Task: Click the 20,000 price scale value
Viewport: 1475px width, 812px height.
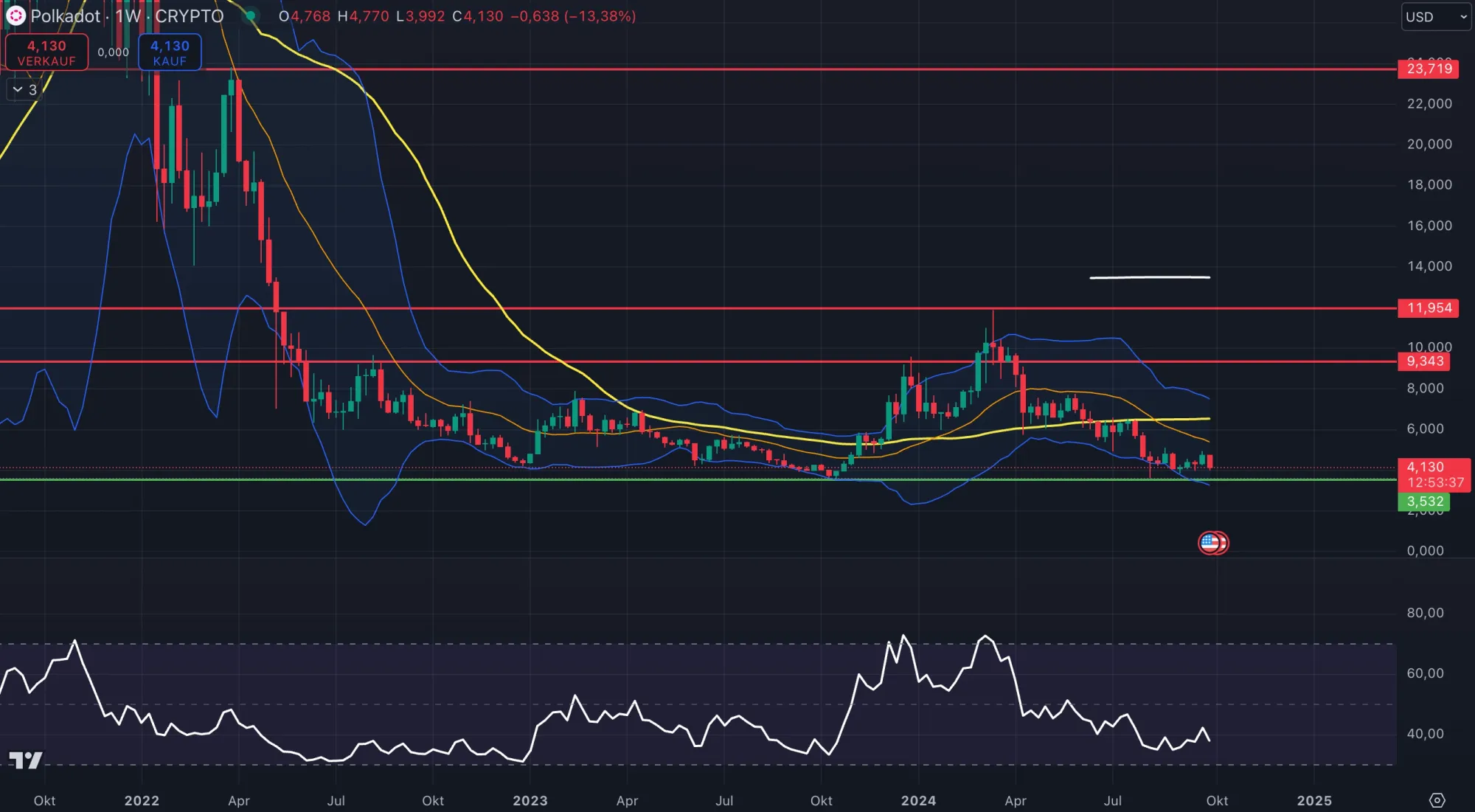Action: click(x=1429, y=145)
